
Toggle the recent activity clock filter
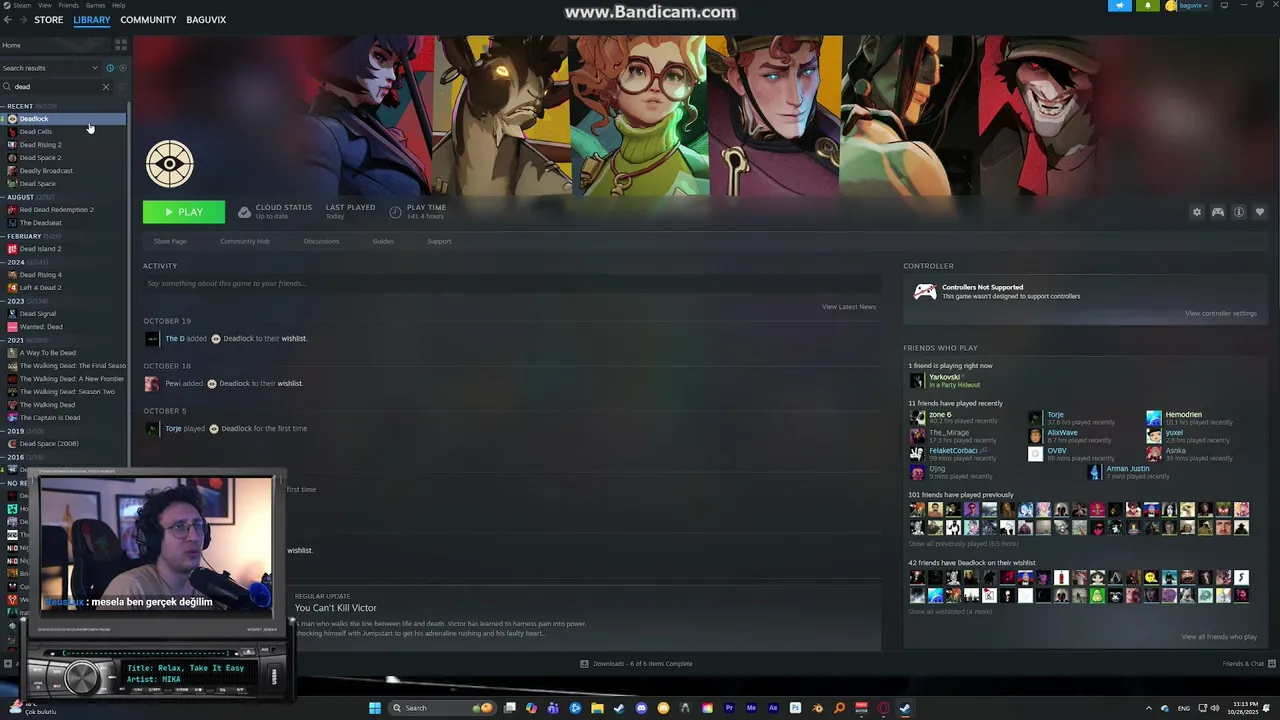(110, 68)
